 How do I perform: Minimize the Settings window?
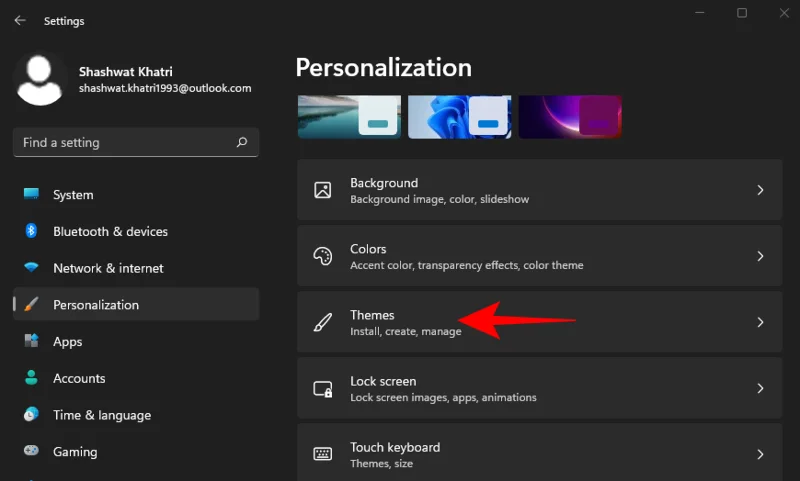pyautogui.click(x=699, y=13)
